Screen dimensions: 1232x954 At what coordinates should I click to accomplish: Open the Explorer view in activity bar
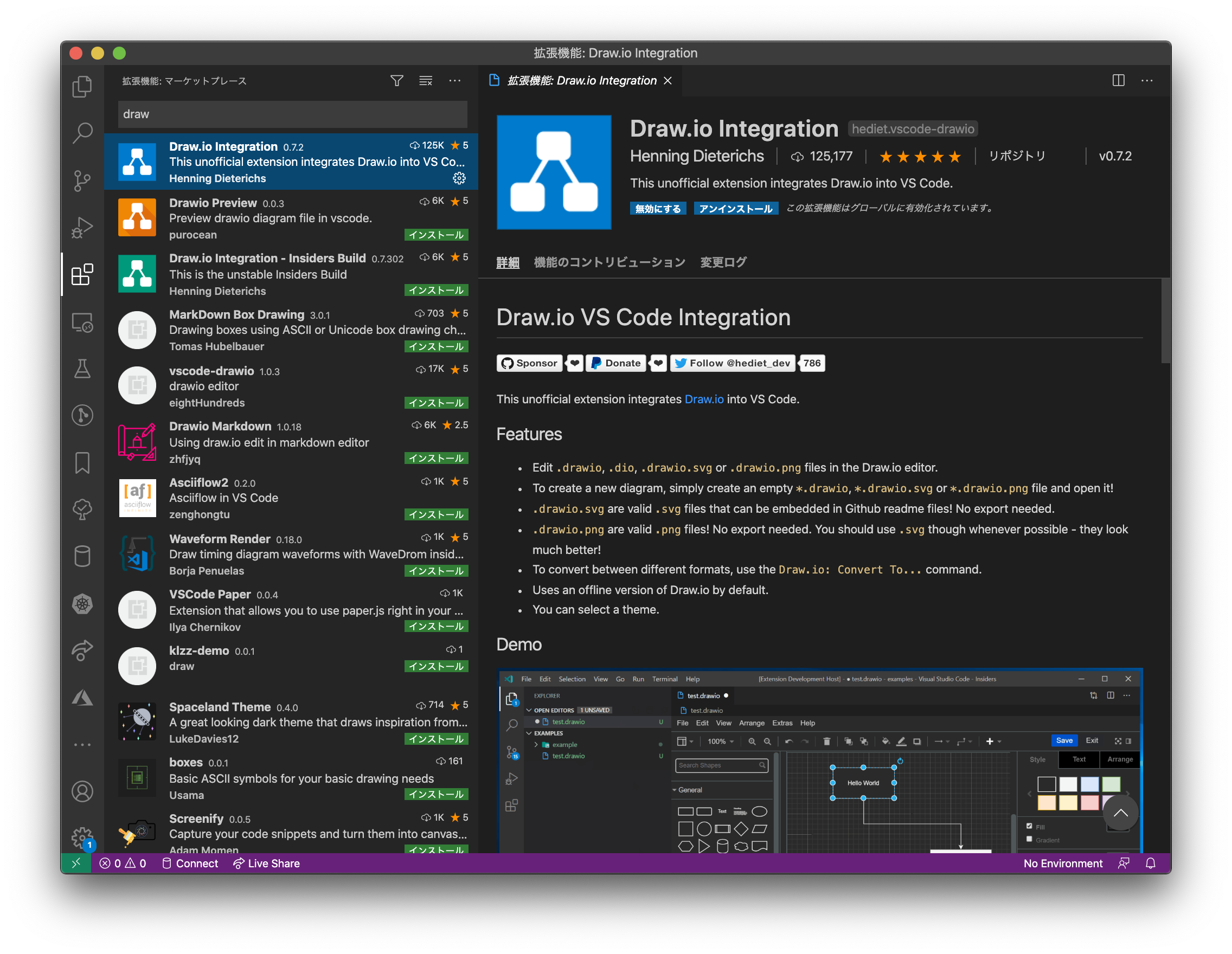coord(82,86)
